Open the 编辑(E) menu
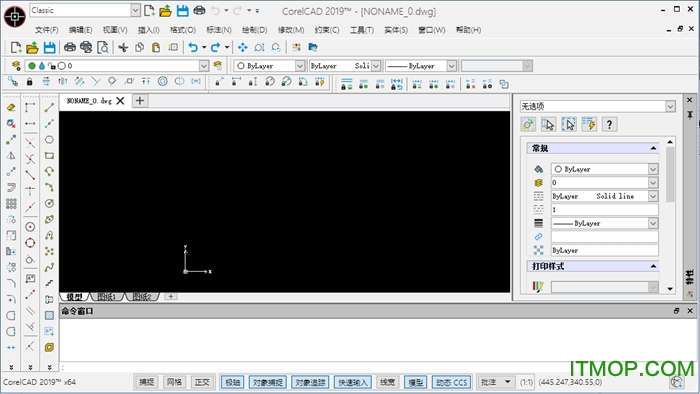The image size is (700, 394). pyautogui.click(x=80, y=30)
